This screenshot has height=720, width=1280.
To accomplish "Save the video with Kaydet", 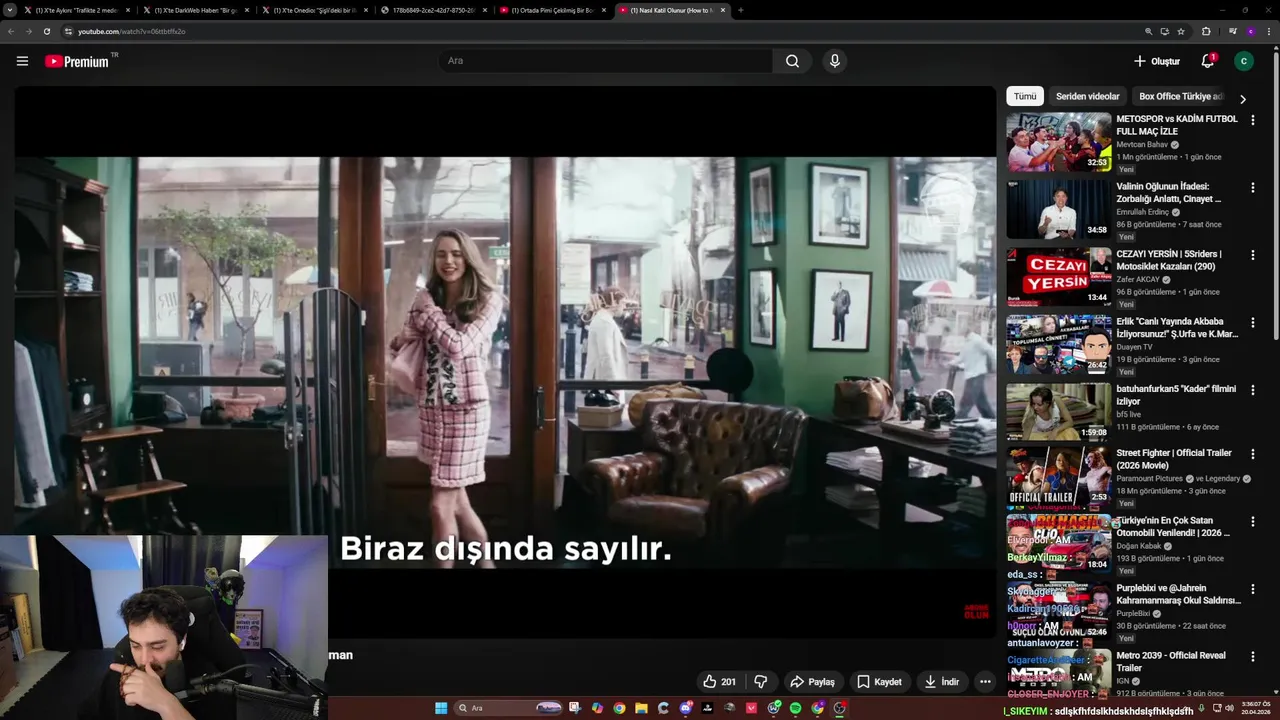I will (x=880, y=682).
